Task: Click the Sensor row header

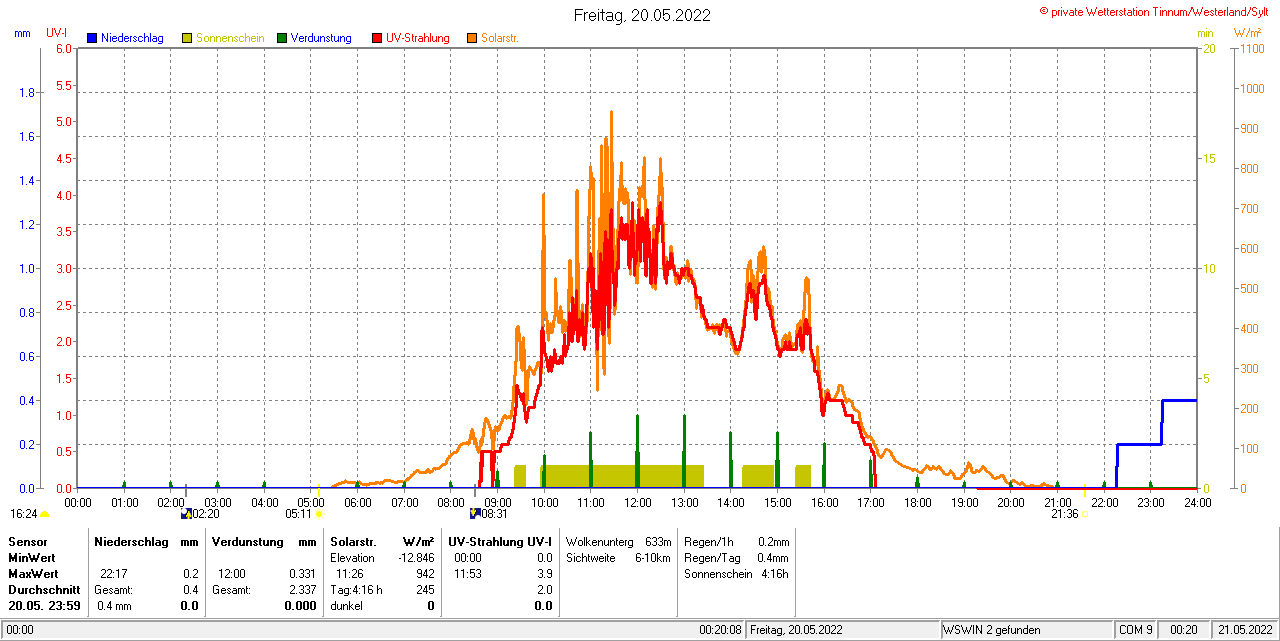Action: click(27, 541)
